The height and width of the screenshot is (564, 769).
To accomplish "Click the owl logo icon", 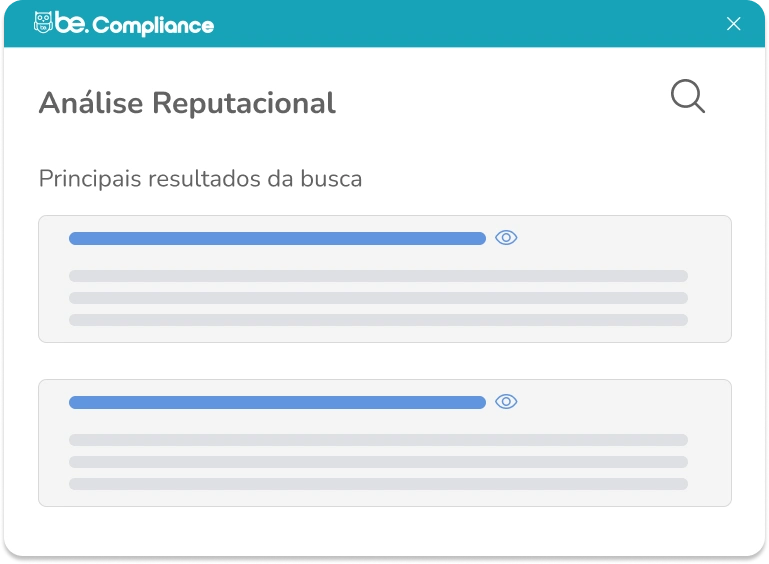I will pos(43,23).
